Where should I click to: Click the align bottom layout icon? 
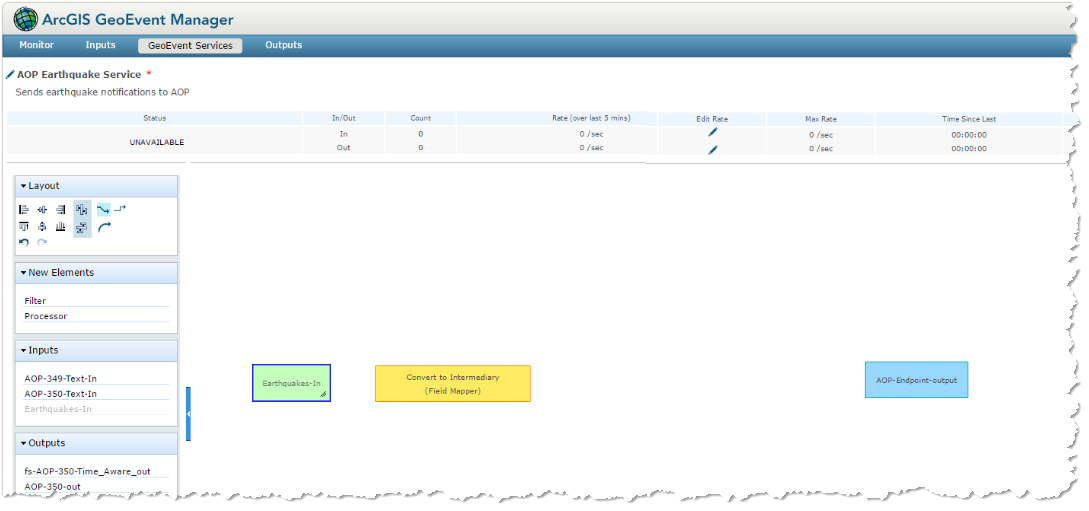coord(60,227)
